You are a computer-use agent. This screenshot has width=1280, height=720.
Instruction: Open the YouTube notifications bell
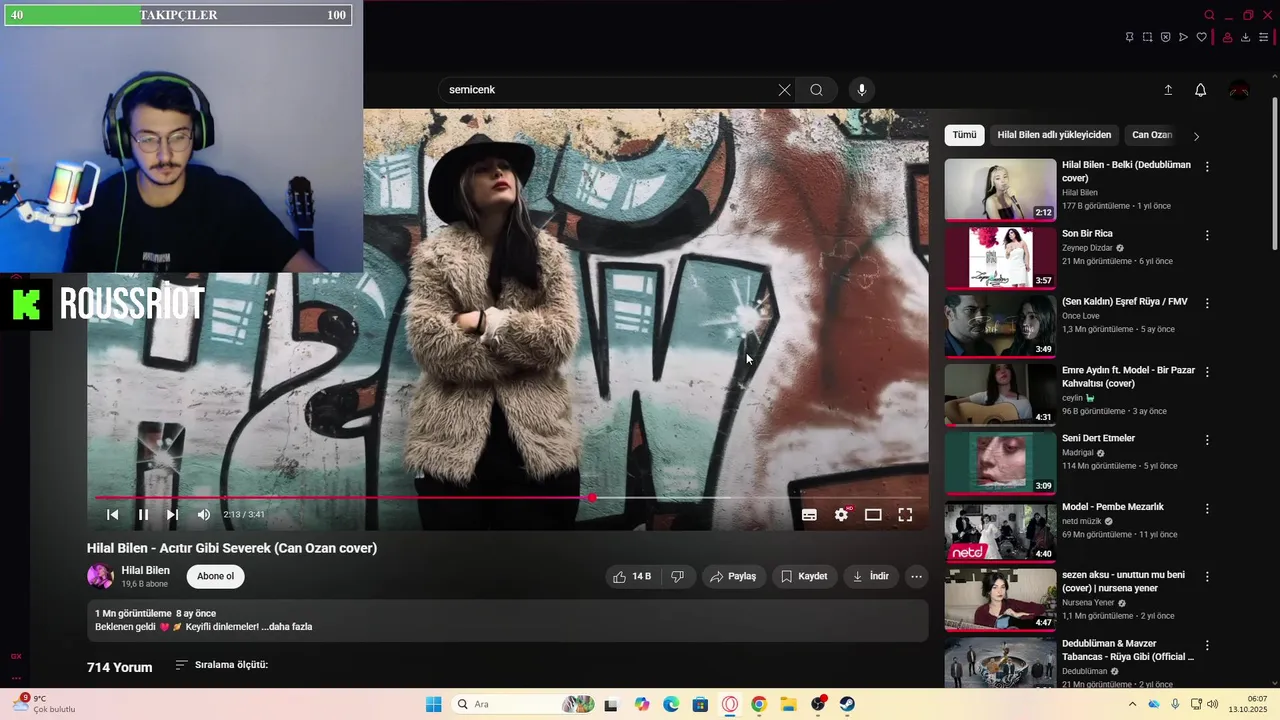1201,90
